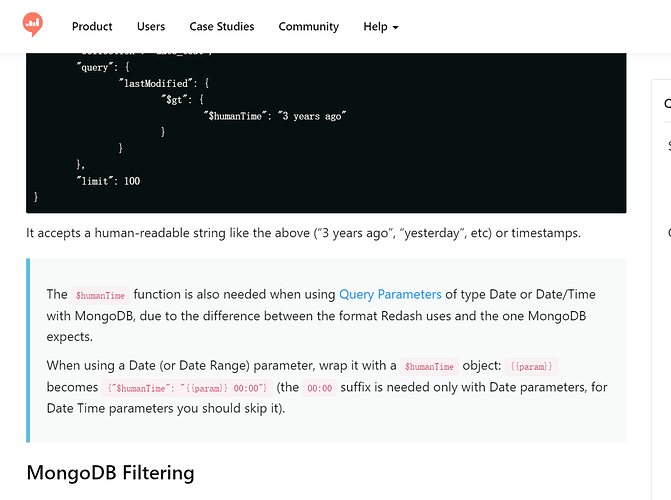Viewport: 671px width, 500px height.
Task: Click the sentence about human-readable strings
Action: [x=303, y=233]
